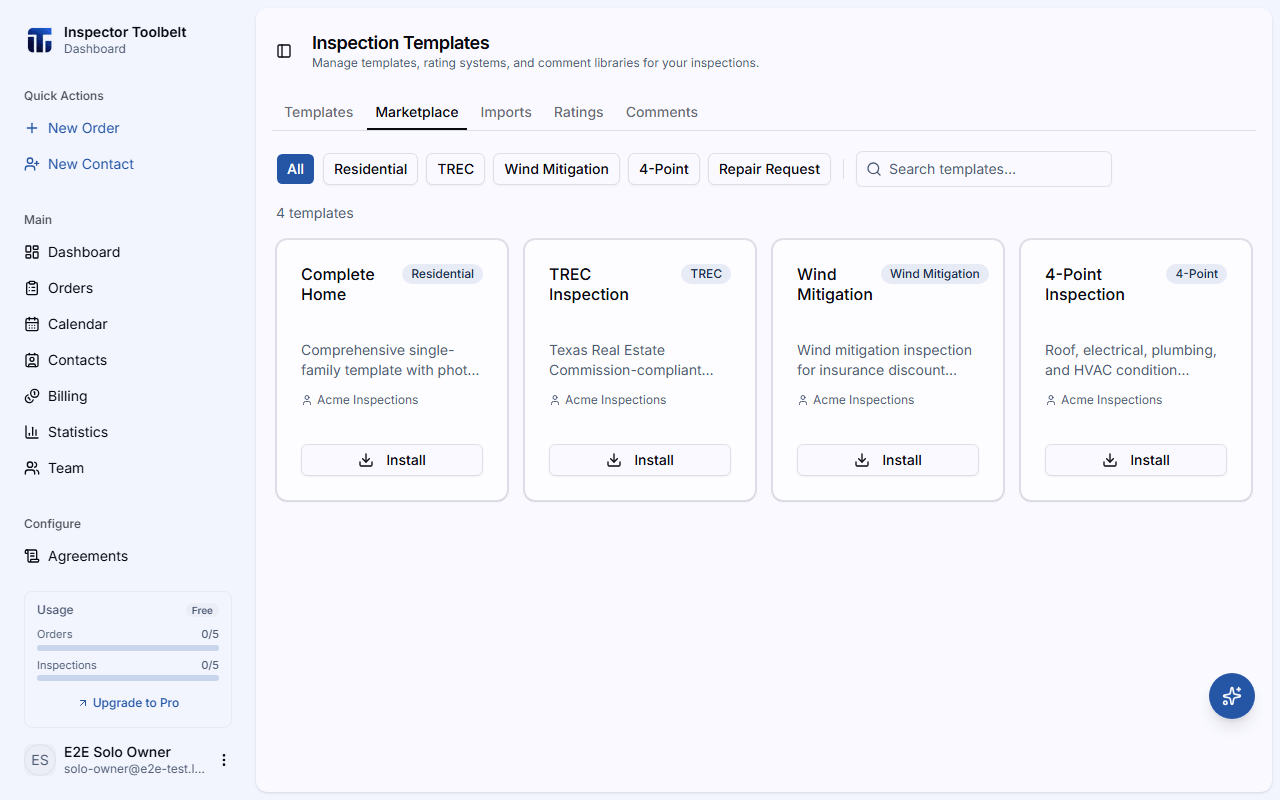
Task: Click the ES user avatar
Action: tap(40, 760)
